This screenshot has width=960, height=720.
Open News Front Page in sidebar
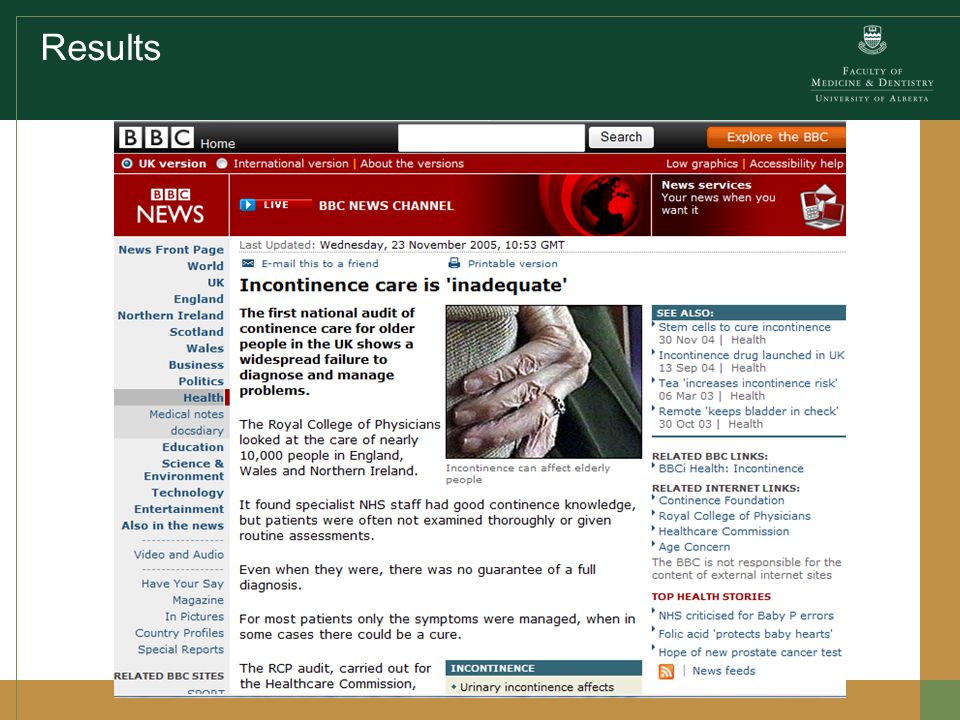(171, 250)
